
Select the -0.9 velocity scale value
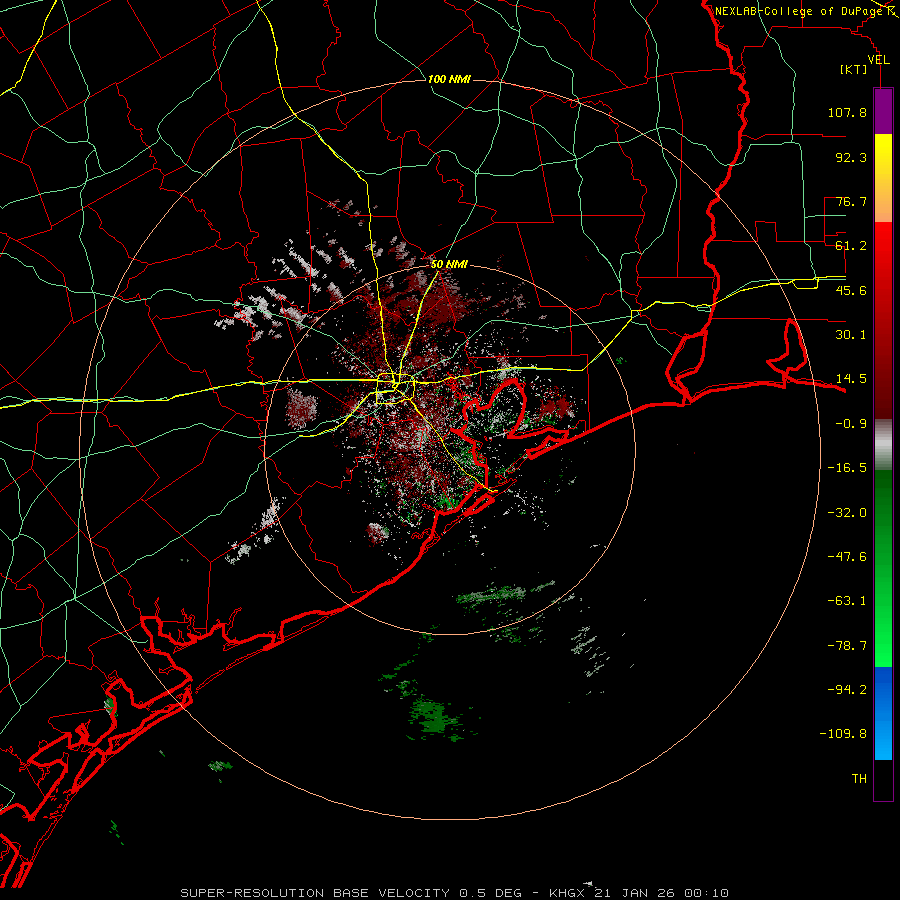[x=851, y=424]
